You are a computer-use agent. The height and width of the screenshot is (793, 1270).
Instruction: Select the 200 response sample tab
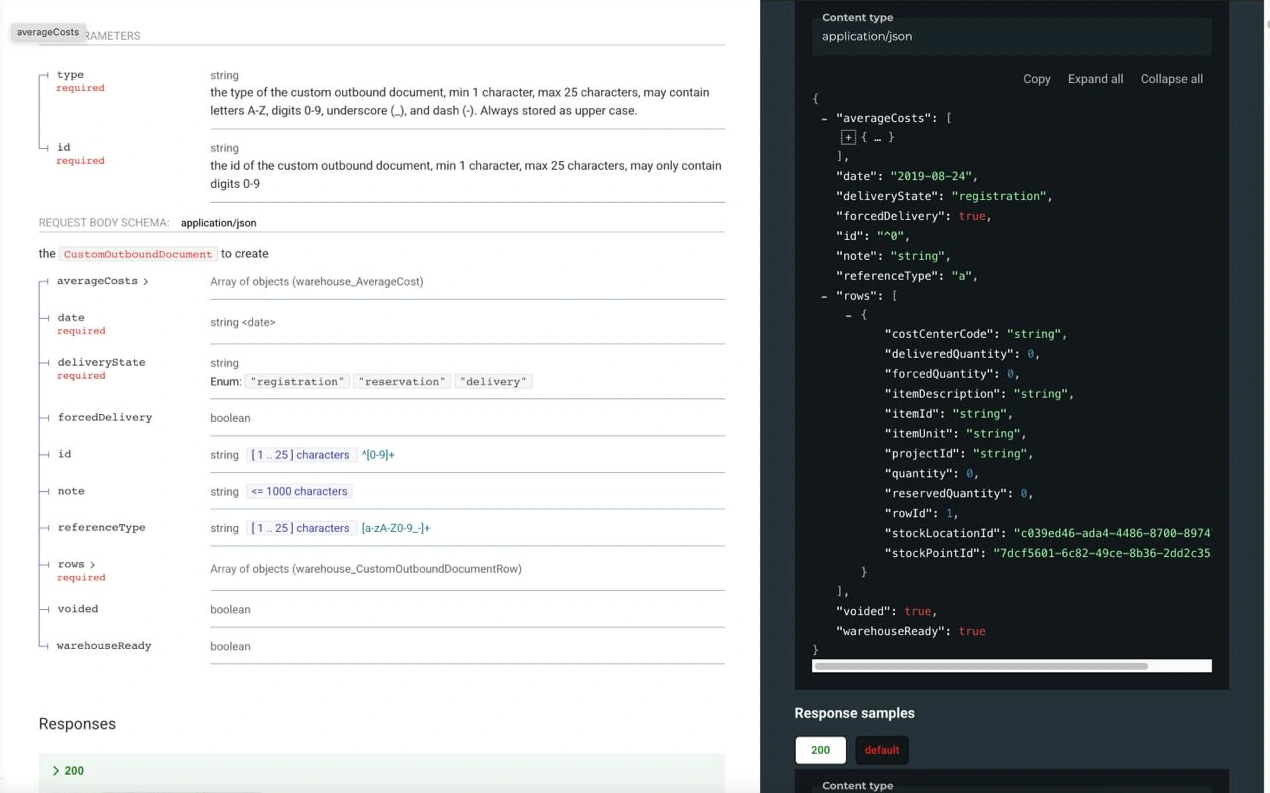[820, 750]
